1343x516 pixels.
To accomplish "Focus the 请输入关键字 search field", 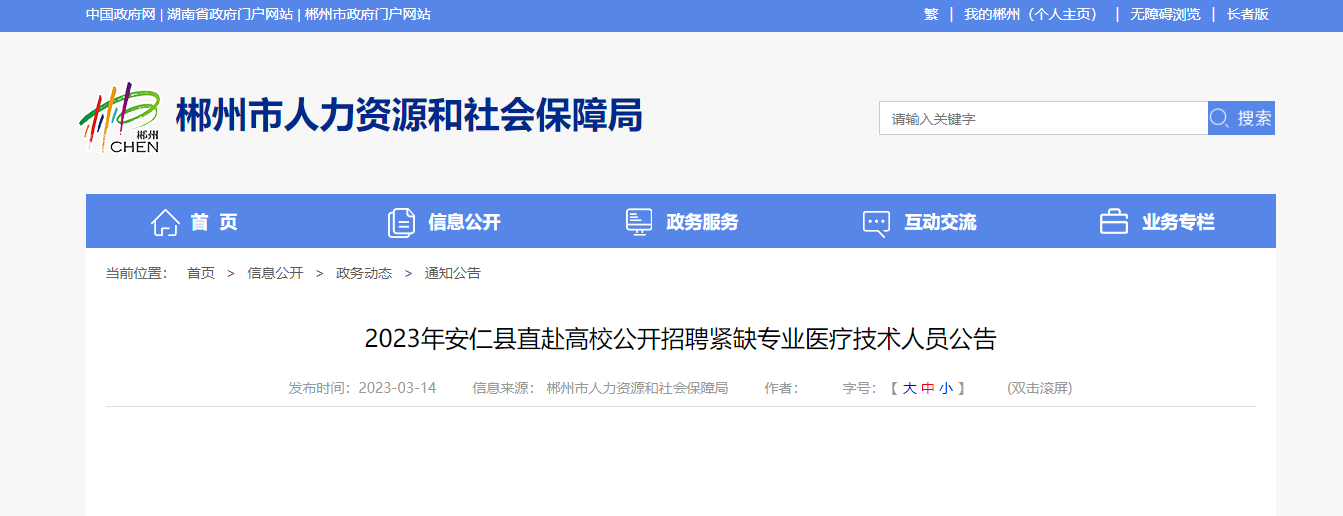I will tap(1043, 118).
